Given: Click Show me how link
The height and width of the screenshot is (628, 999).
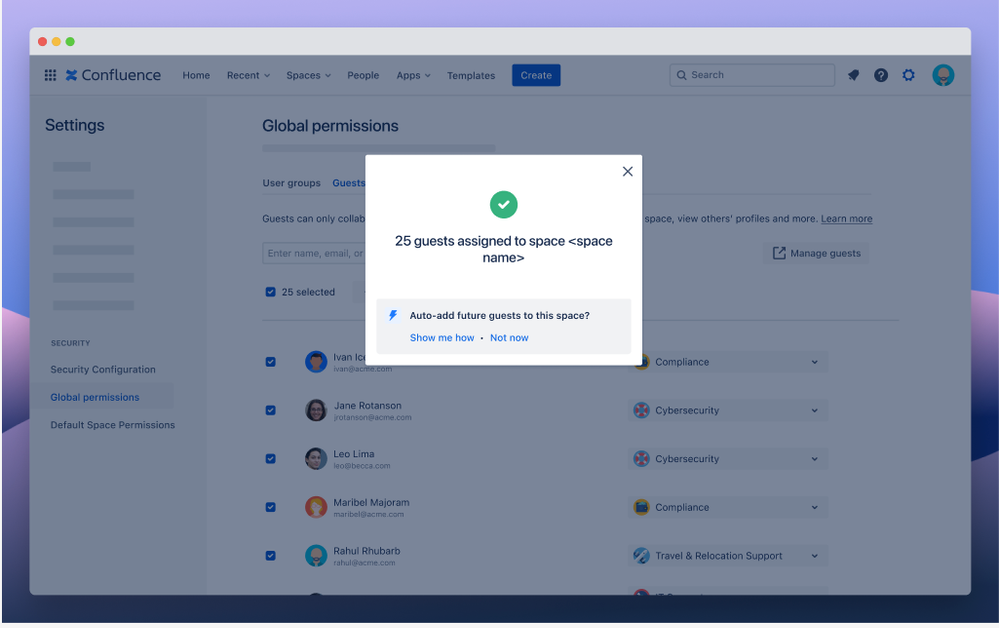Looking at the screenshot, I should (x=442, y=338).
